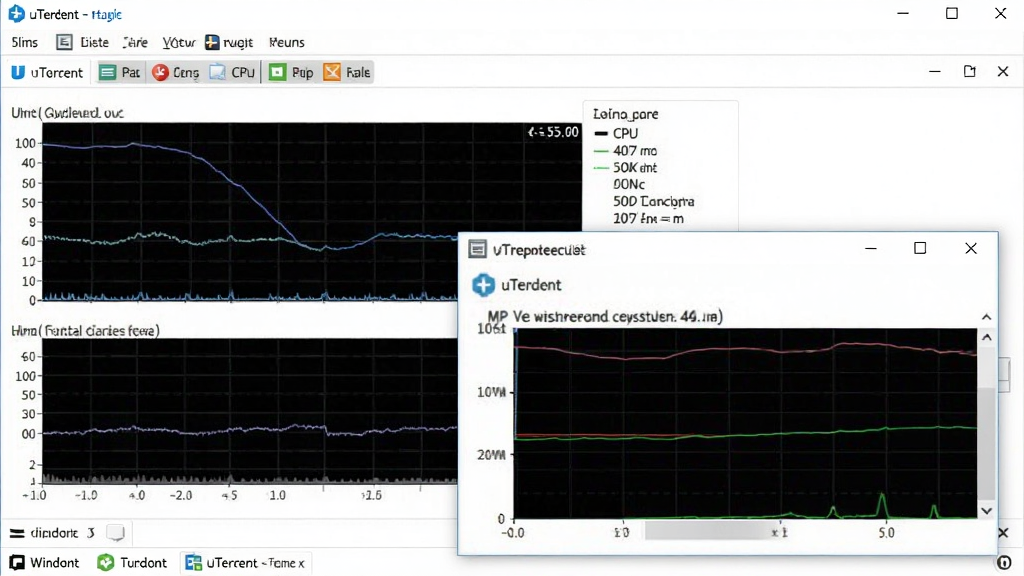
Task: Click the popup graph horizontal range slider
Action: pos(709,531)
